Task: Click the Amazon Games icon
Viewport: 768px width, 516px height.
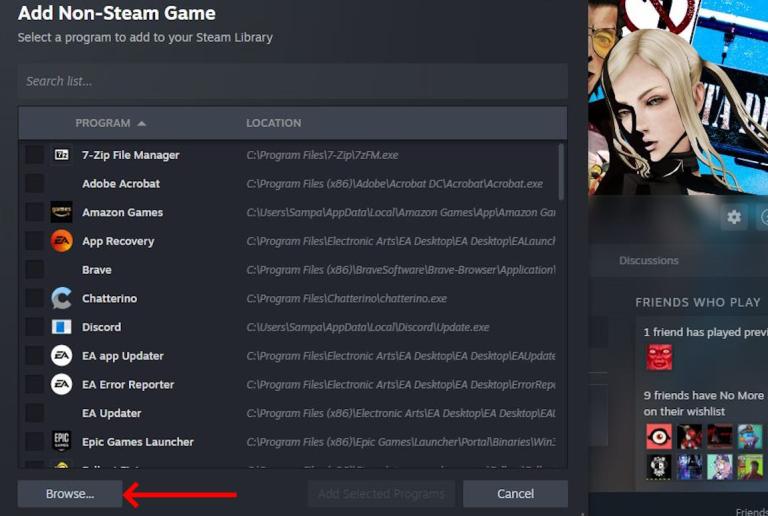Action: pos(61,212)
